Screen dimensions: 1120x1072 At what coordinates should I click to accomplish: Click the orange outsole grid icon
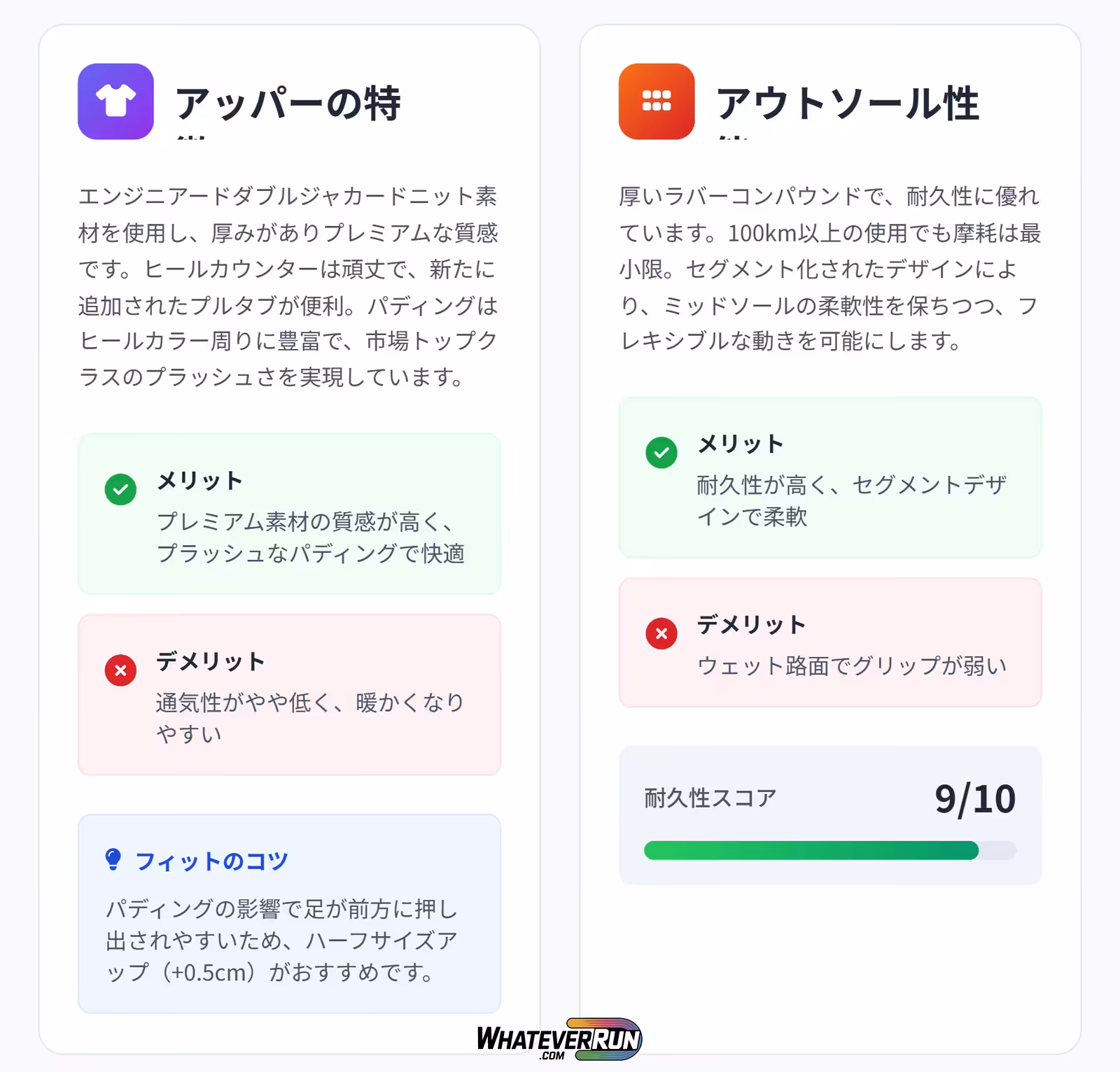pyautogui.click(x=657, y=101)
